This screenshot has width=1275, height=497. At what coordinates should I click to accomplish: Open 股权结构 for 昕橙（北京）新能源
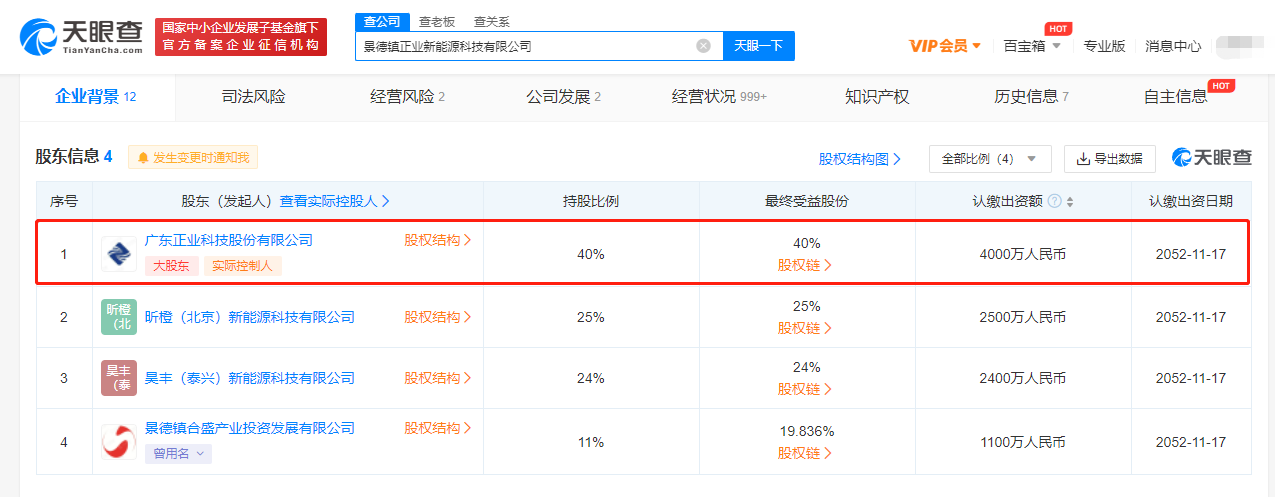click(438, 317)
